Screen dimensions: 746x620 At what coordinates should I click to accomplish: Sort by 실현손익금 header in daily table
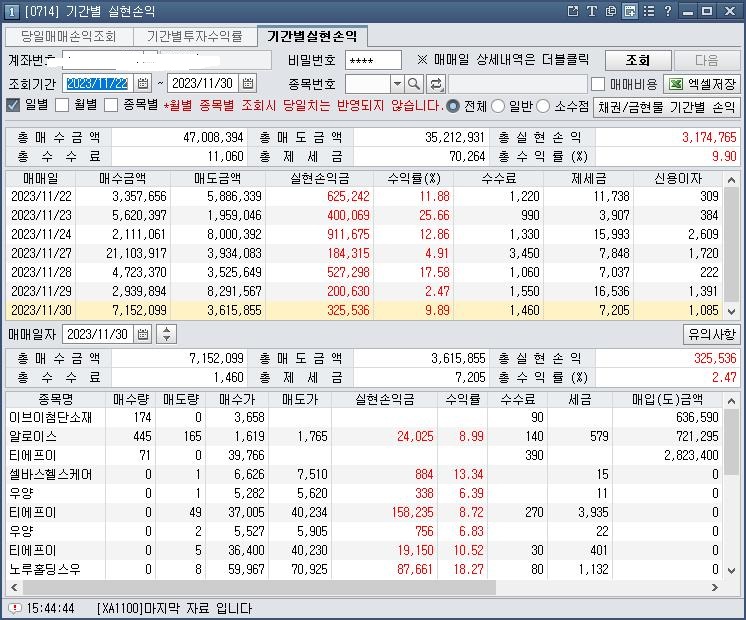(320, 178)
